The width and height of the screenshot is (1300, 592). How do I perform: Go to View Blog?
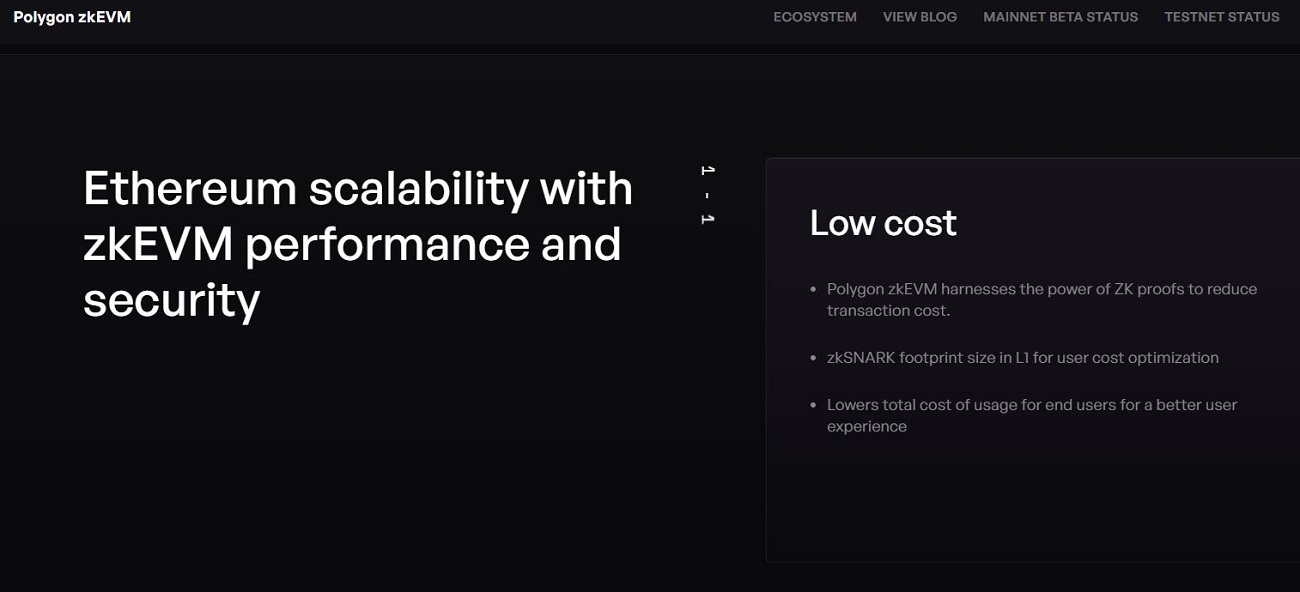(x=919, y=17)
